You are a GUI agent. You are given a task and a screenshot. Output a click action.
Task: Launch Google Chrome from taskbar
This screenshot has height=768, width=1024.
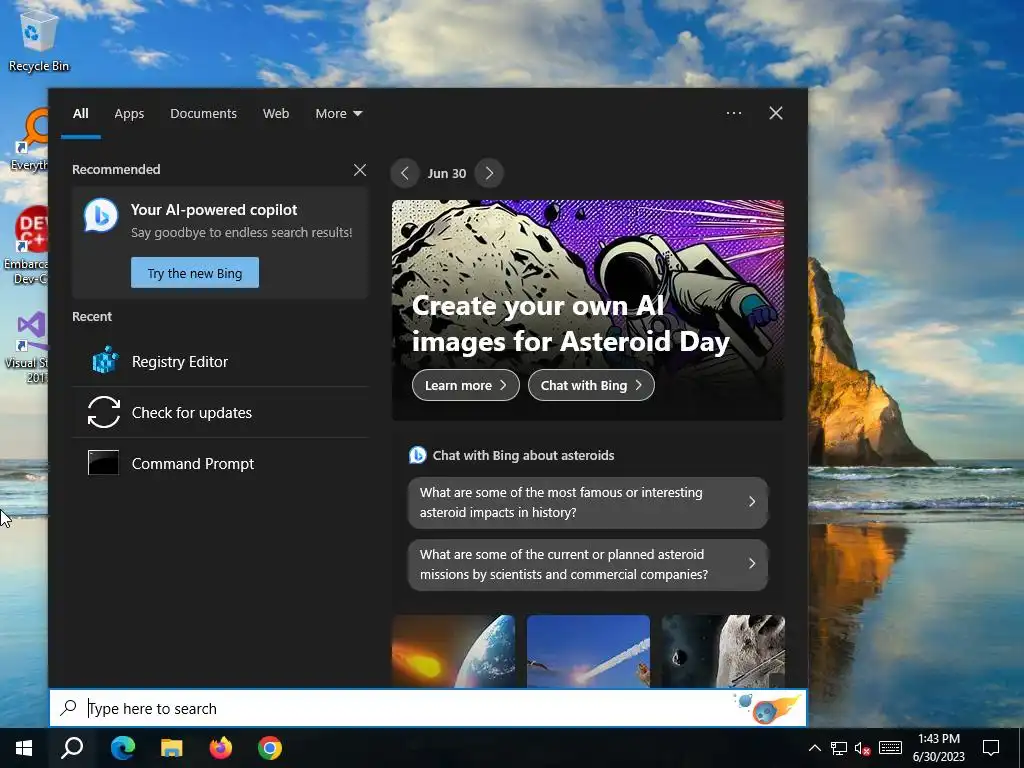click(270, 748)
